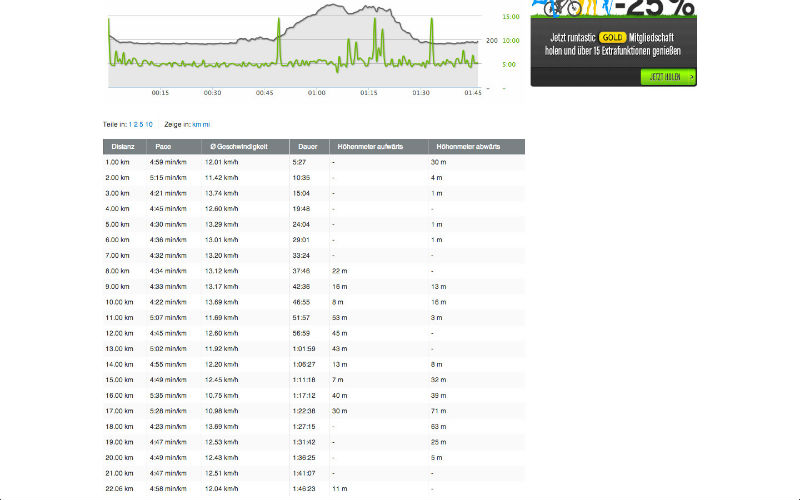800x500 pixels.
Task: Click the '13.29 km/h' speed cell
Action: click(x=221, y=224)
